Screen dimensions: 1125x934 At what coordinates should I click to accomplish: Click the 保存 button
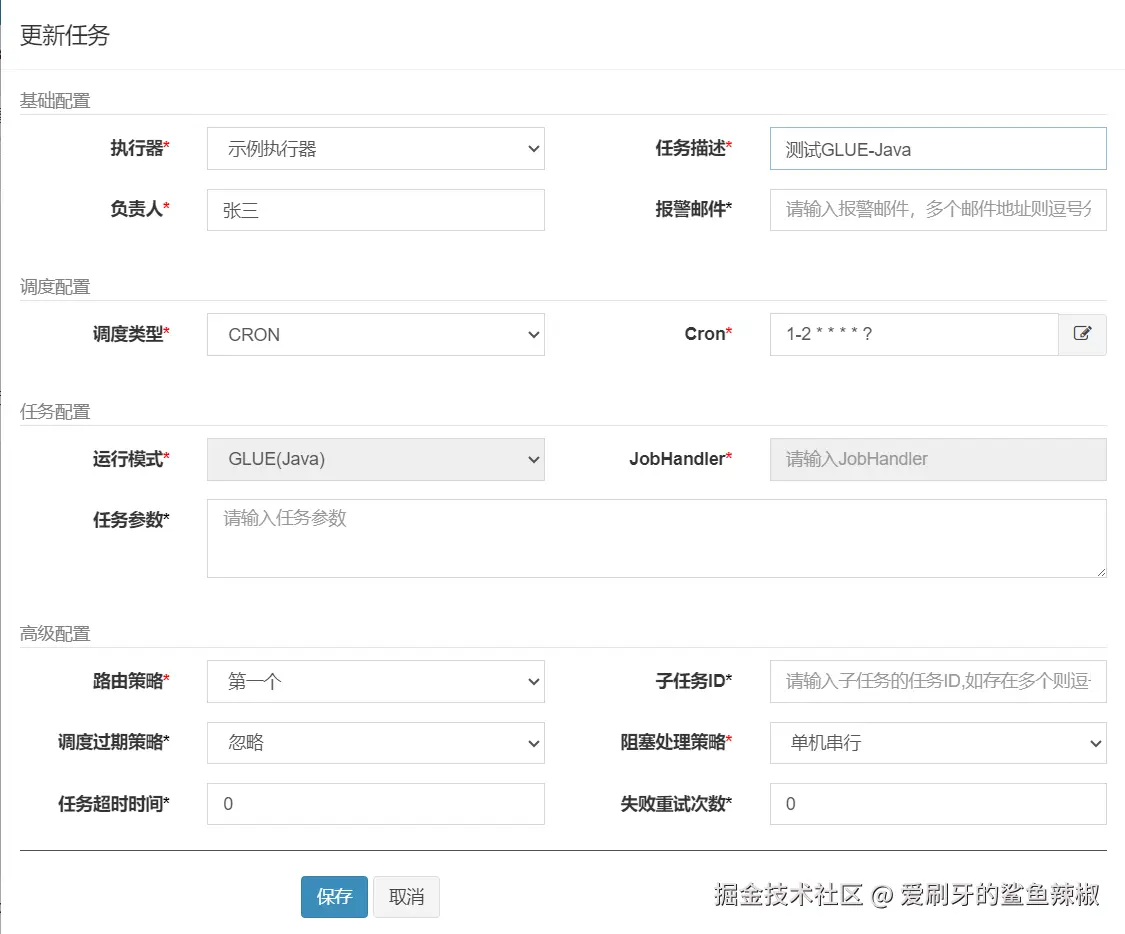[334, 897]
